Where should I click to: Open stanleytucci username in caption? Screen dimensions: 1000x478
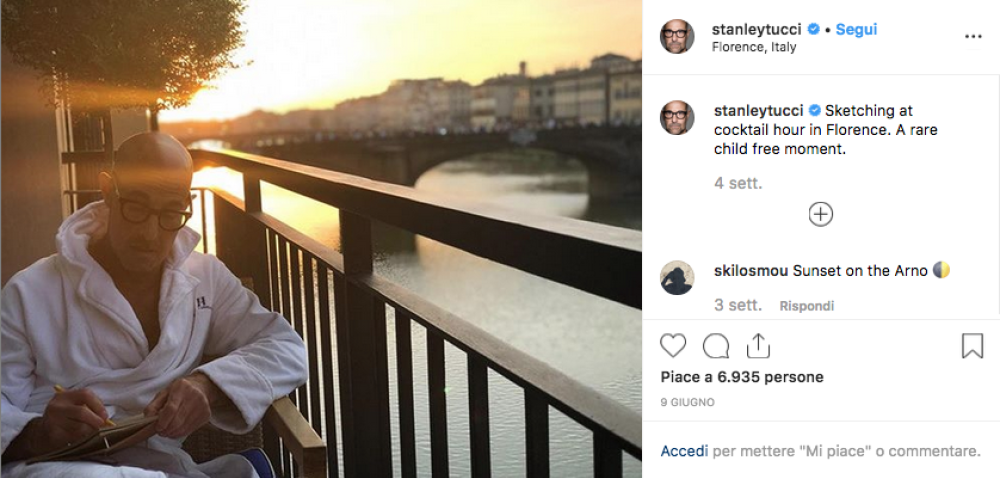pyautogui.click(x=759, y=110)
